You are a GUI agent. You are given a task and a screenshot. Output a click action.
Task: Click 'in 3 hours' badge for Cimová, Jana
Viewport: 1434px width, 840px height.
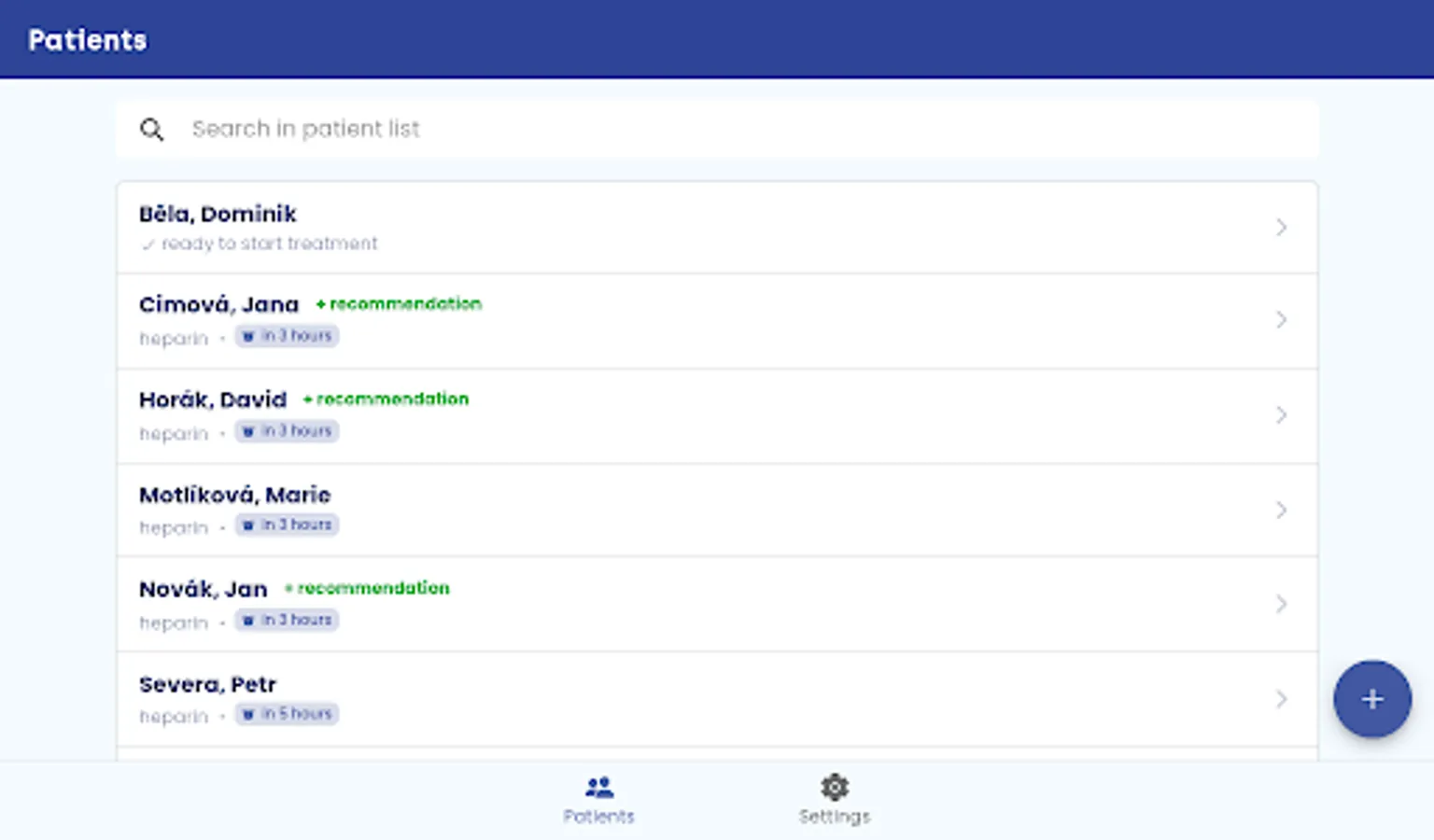pos(287,336)
